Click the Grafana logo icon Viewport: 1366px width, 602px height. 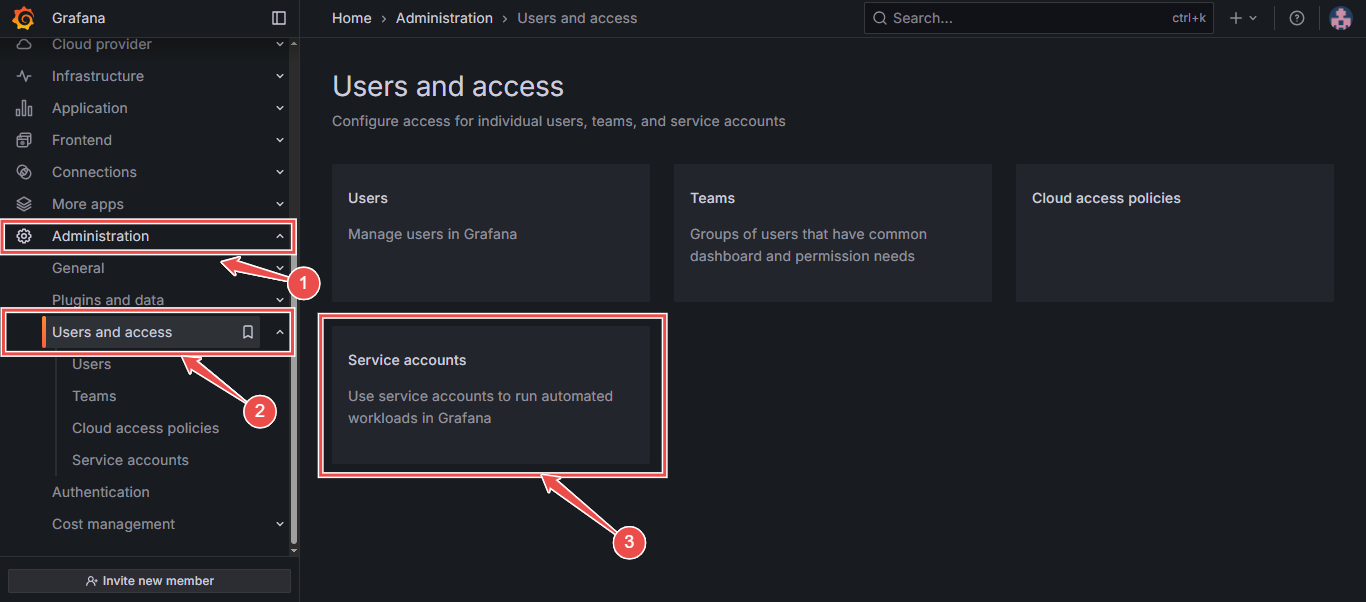(x=23, y=17)
